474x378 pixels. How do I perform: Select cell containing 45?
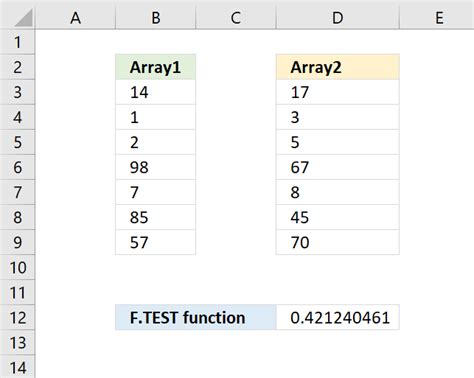coord(338,217)
